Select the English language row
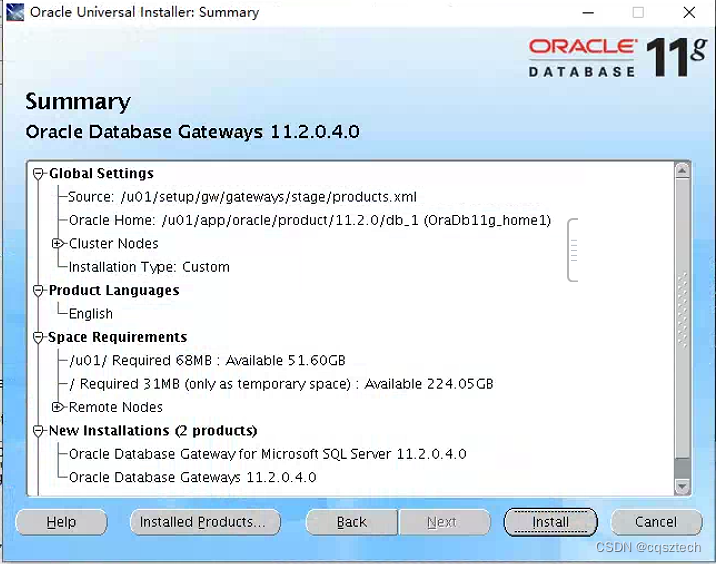This screenshot has height=564, width=716. point(90,314)
